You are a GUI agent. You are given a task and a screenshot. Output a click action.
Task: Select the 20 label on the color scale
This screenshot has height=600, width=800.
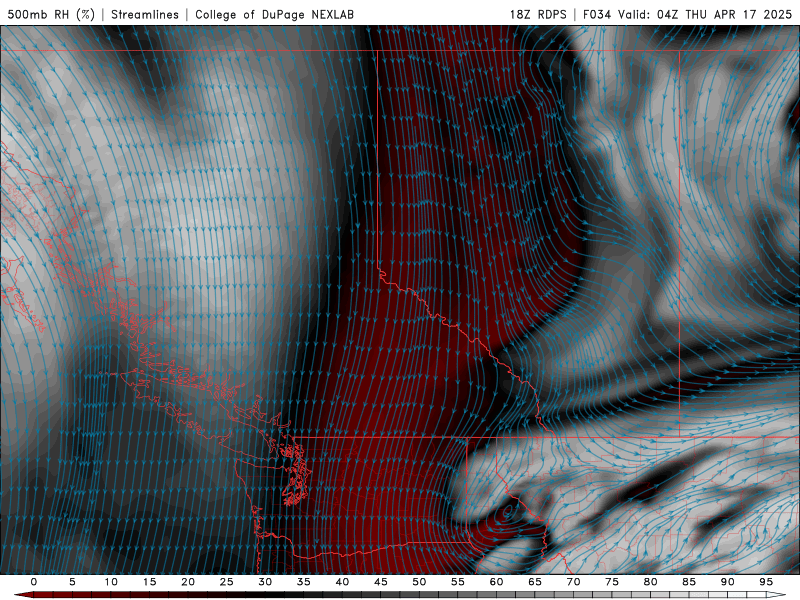(188, 582)
